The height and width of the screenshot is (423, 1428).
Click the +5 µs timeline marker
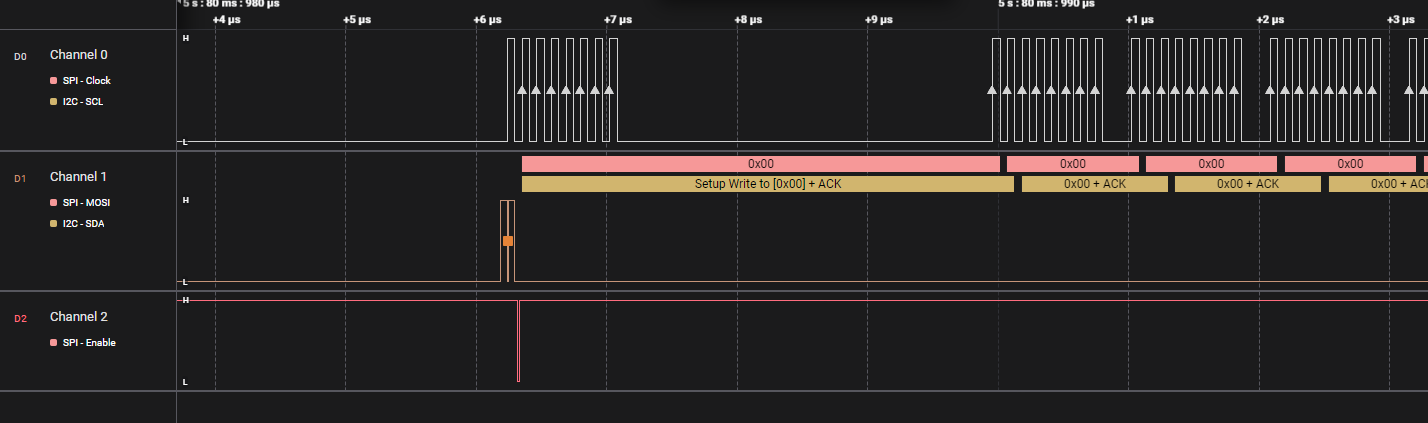point(357,19)
